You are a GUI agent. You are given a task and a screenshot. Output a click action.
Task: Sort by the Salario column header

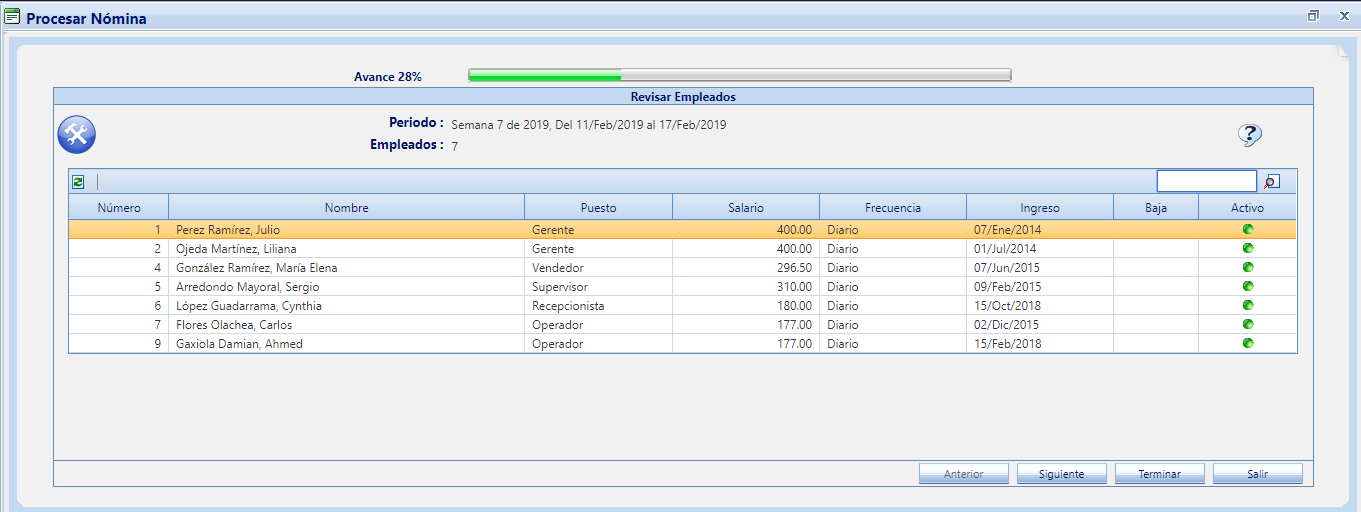pyautogui.click(x=746, y=208)
